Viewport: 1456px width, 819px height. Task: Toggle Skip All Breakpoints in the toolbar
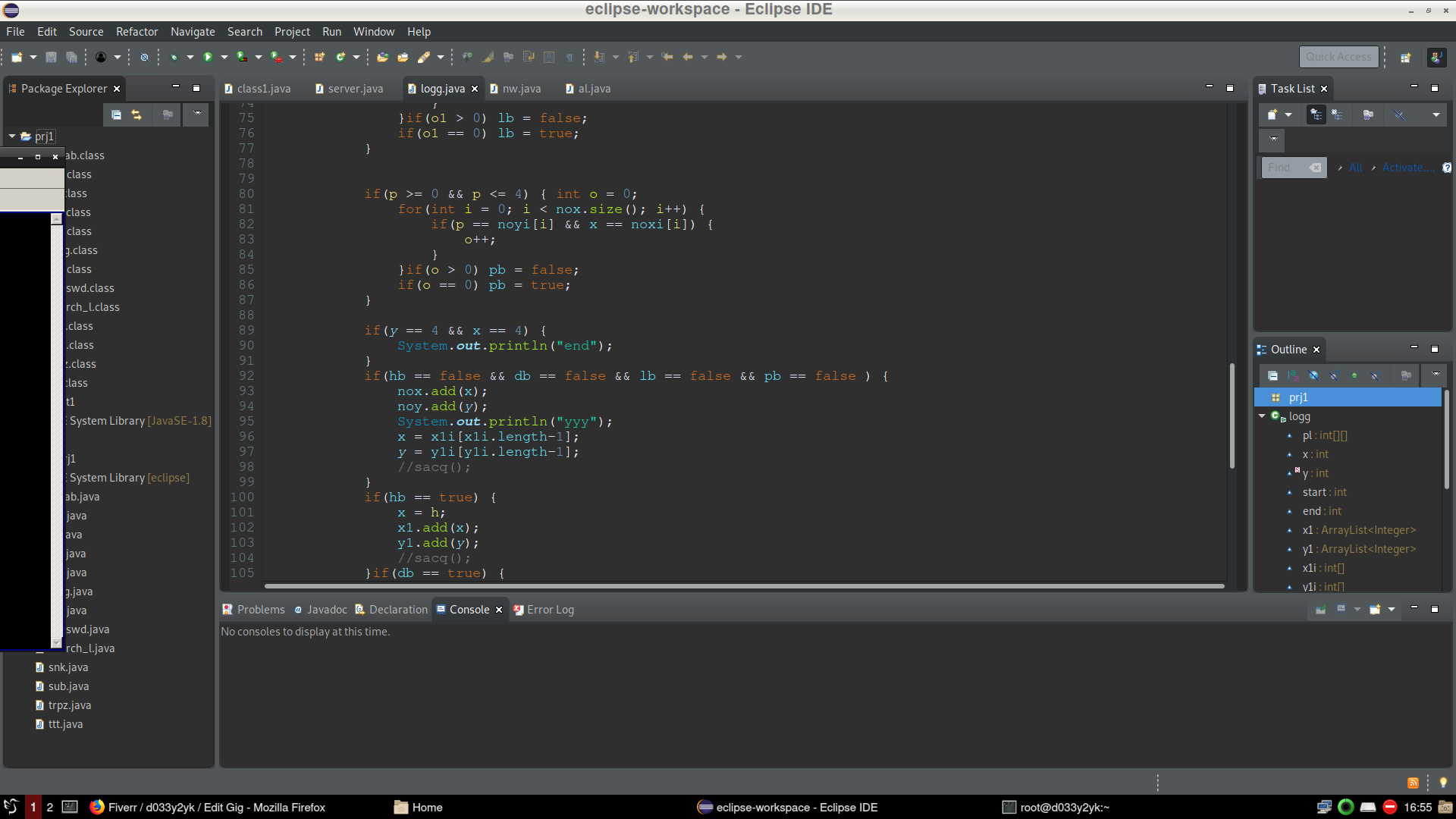145,57
